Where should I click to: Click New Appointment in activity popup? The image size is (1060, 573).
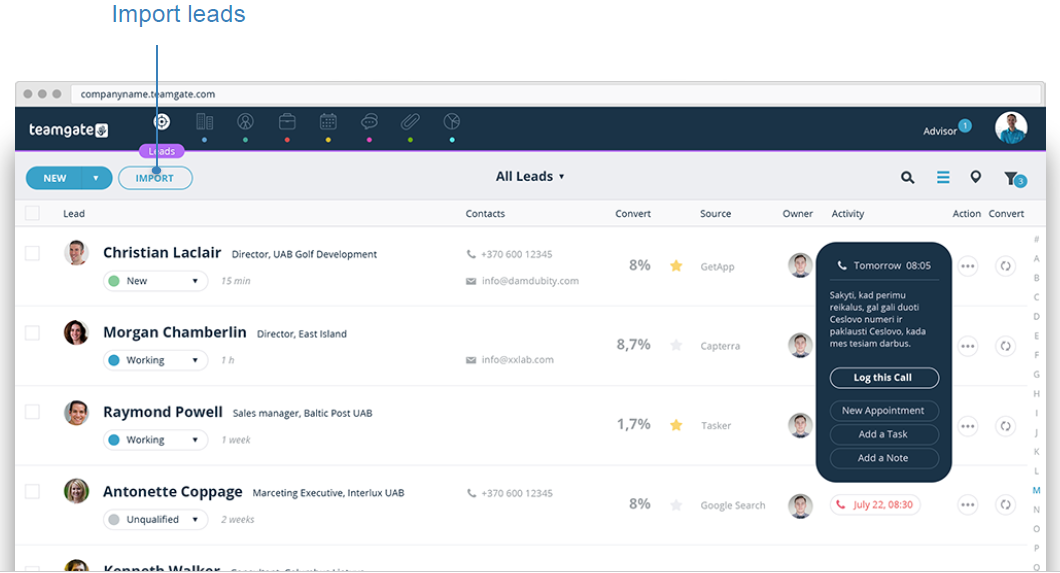[884, 410]
